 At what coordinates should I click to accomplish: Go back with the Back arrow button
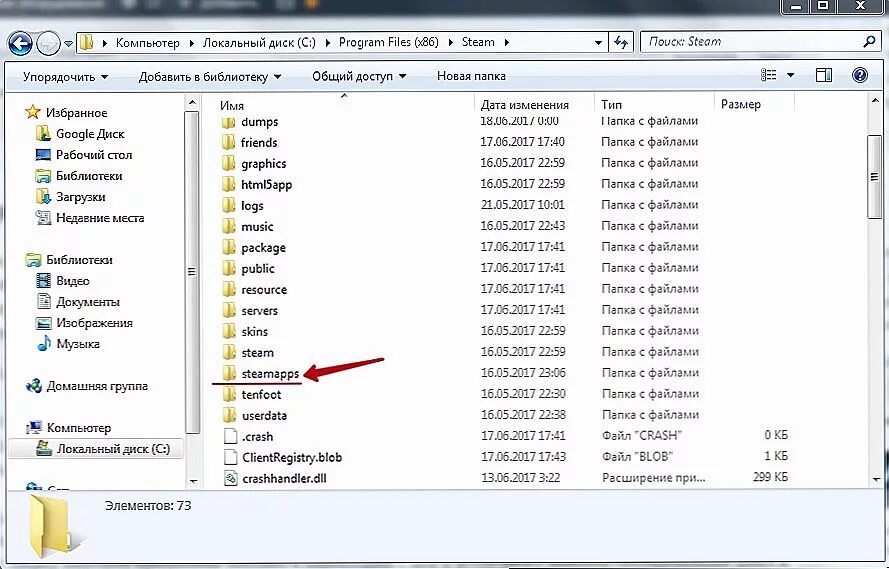(20, 44)
